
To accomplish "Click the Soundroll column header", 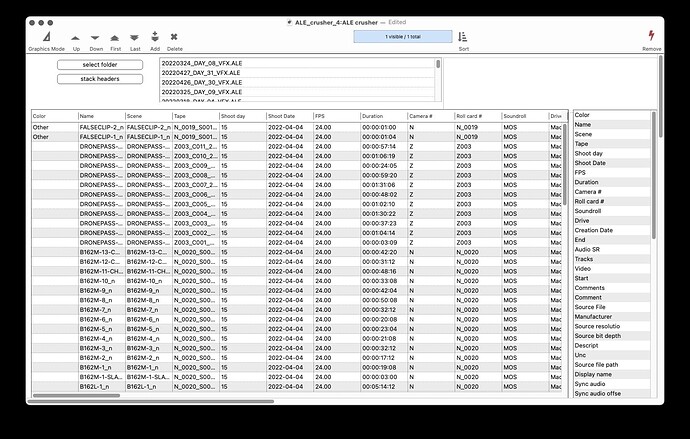I will [x=526, y=116].
